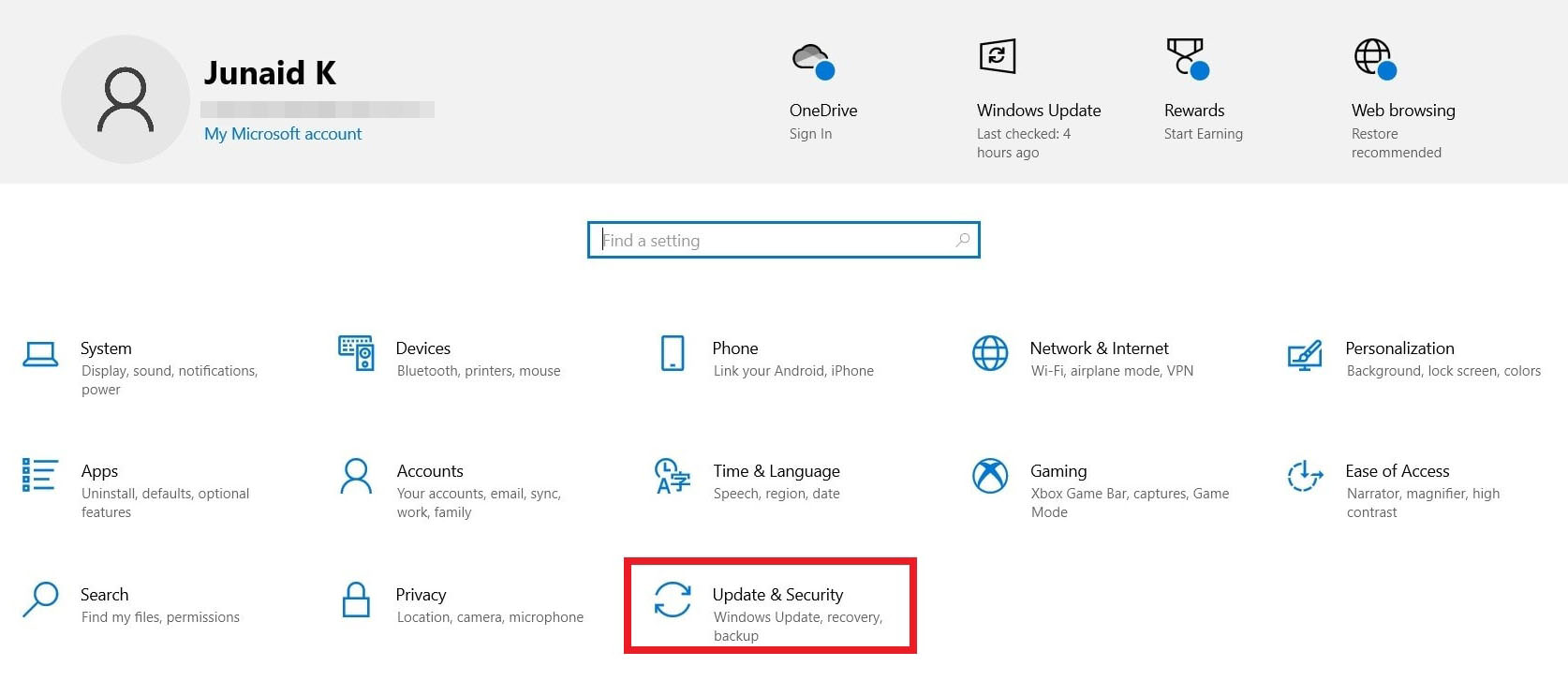Image resolution: width=1568 pixels, height=681 pixels.
Task: Click 'Windows Update, recovery, backup' description
Action: (x=798, y=627)
